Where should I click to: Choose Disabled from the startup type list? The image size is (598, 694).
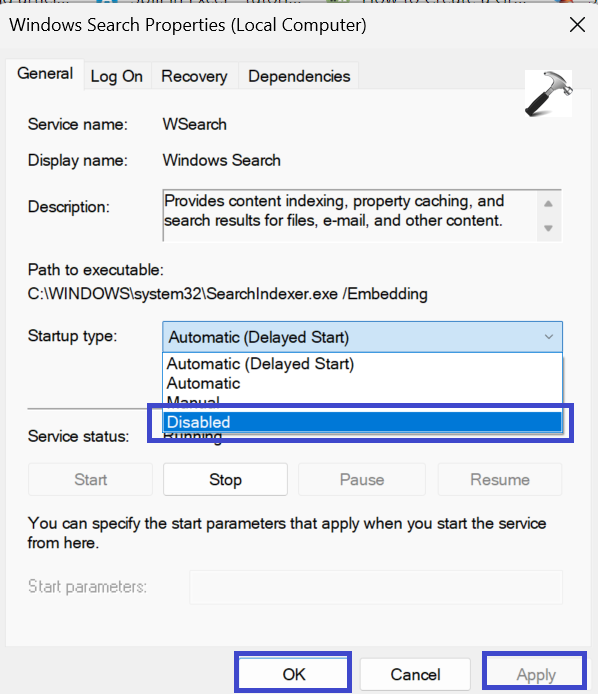pos(363,422)
